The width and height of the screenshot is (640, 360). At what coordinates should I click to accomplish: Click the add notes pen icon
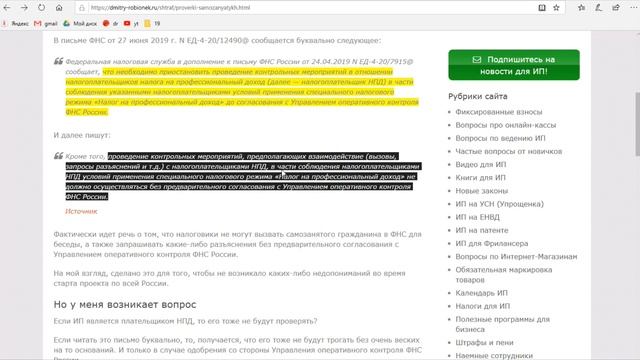tap(599, 8)
